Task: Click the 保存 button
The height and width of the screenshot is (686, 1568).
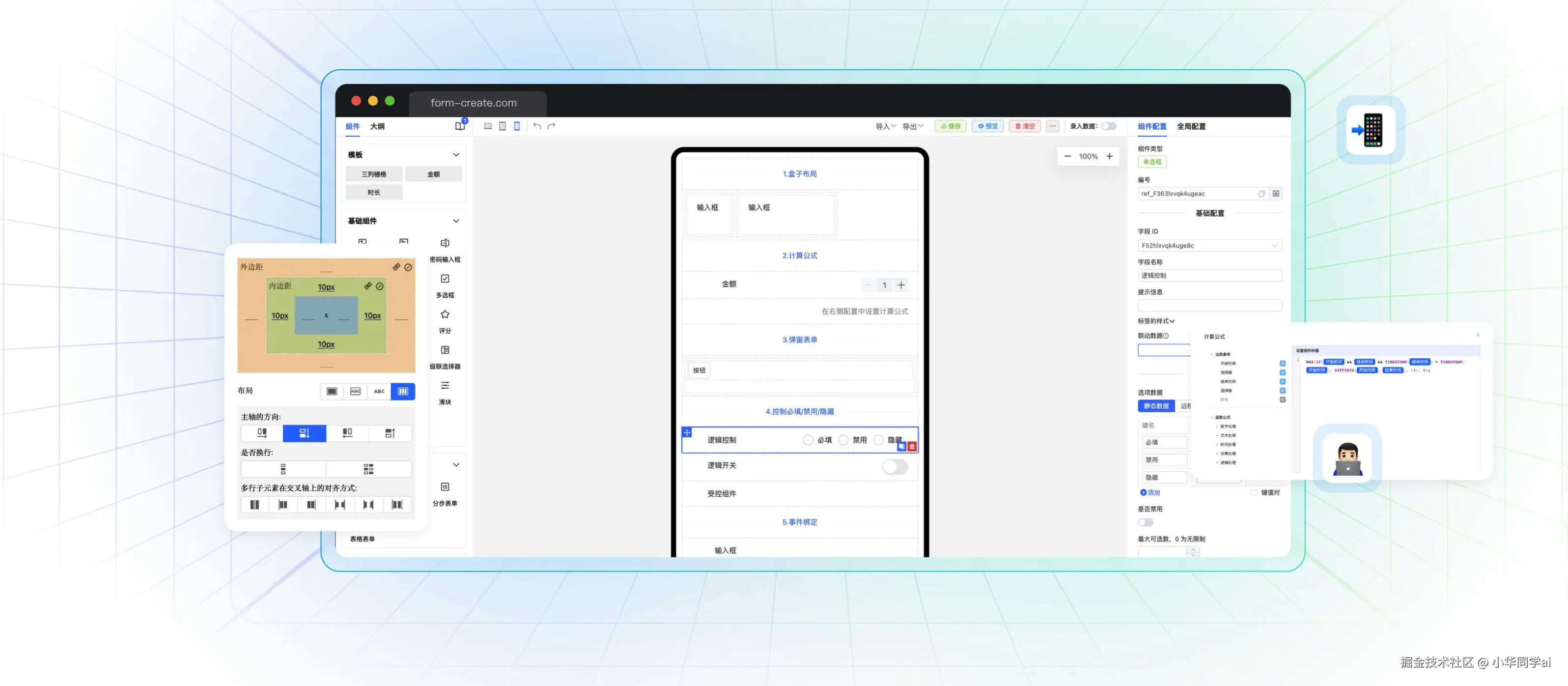Action: 950,126
